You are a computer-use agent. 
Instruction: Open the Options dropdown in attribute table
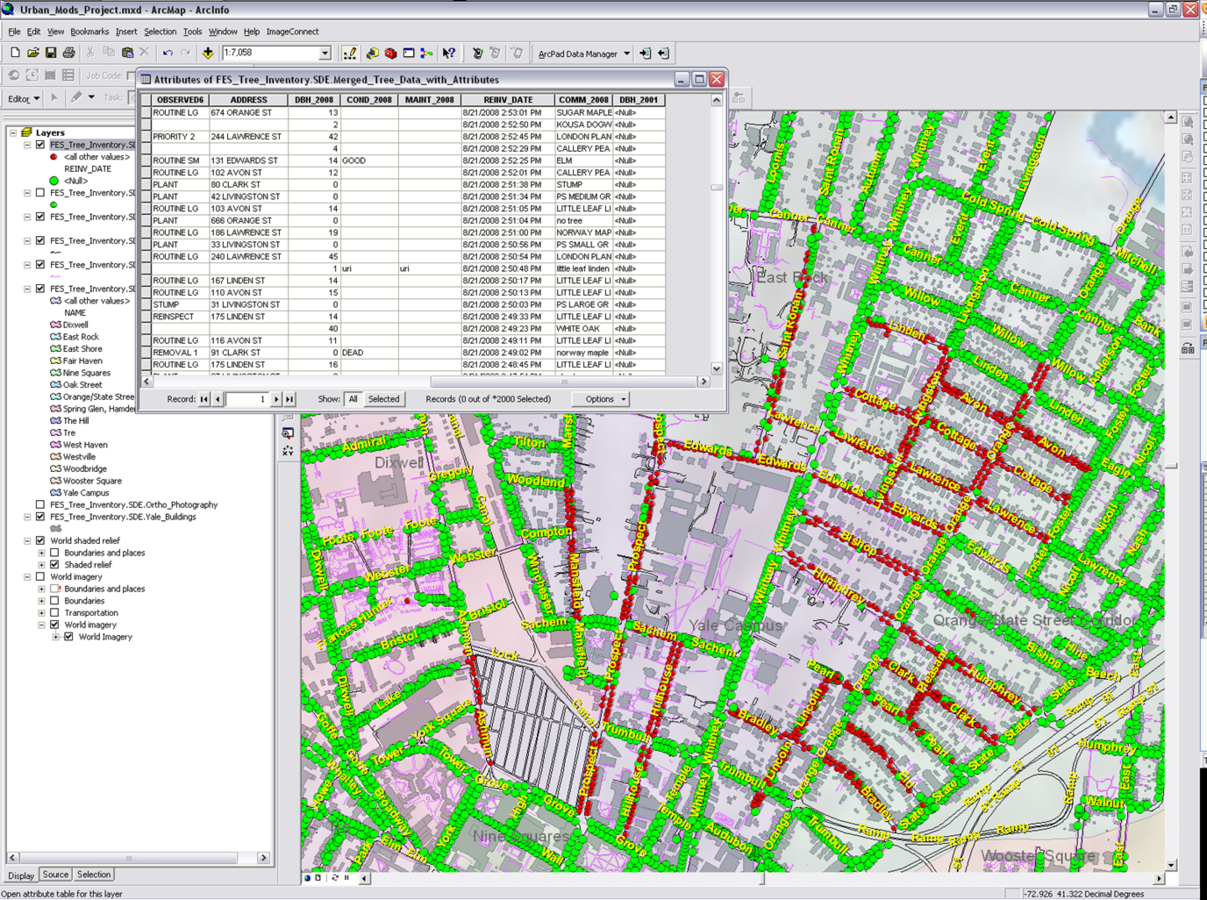[600, 399]
